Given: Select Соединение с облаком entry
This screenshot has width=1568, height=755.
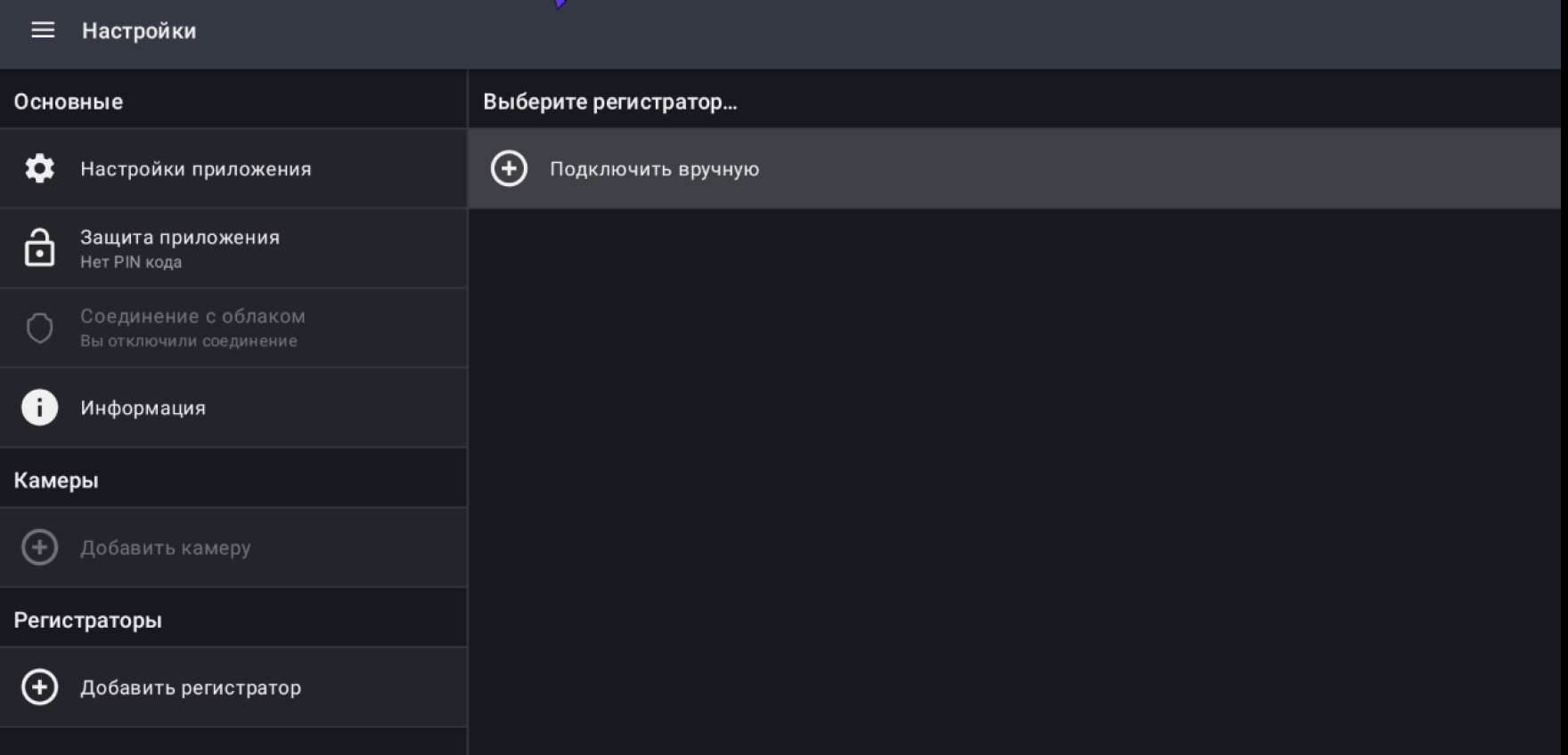Looking at the screenshot, I should (x=192, y=317).
